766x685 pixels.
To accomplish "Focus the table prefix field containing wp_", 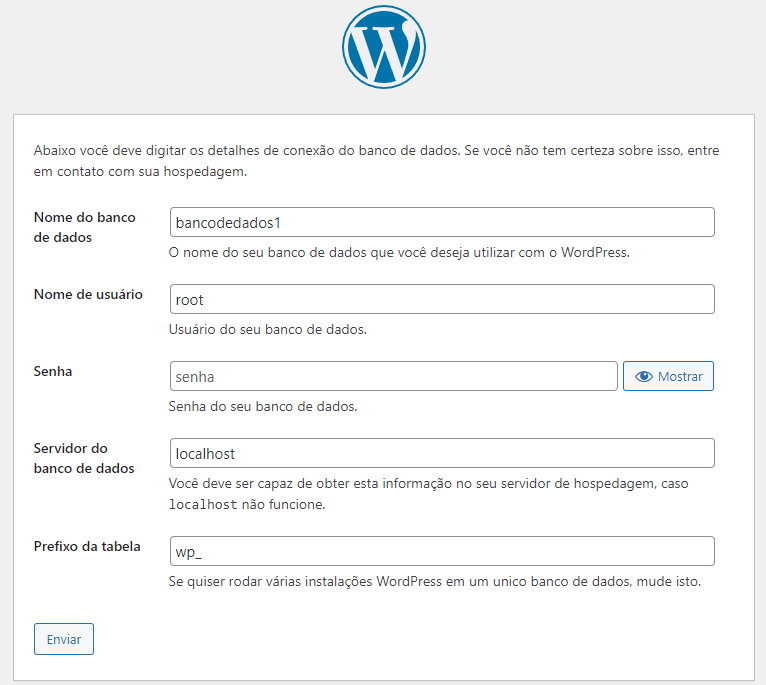I will (x=442, y=551).
